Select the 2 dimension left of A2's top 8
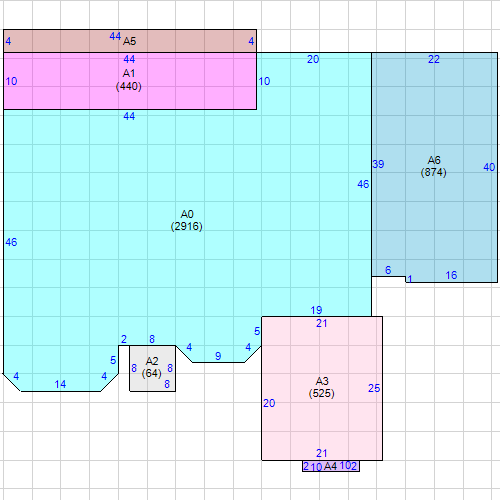This screenshot has width=500, height=500. click(124, 339)
